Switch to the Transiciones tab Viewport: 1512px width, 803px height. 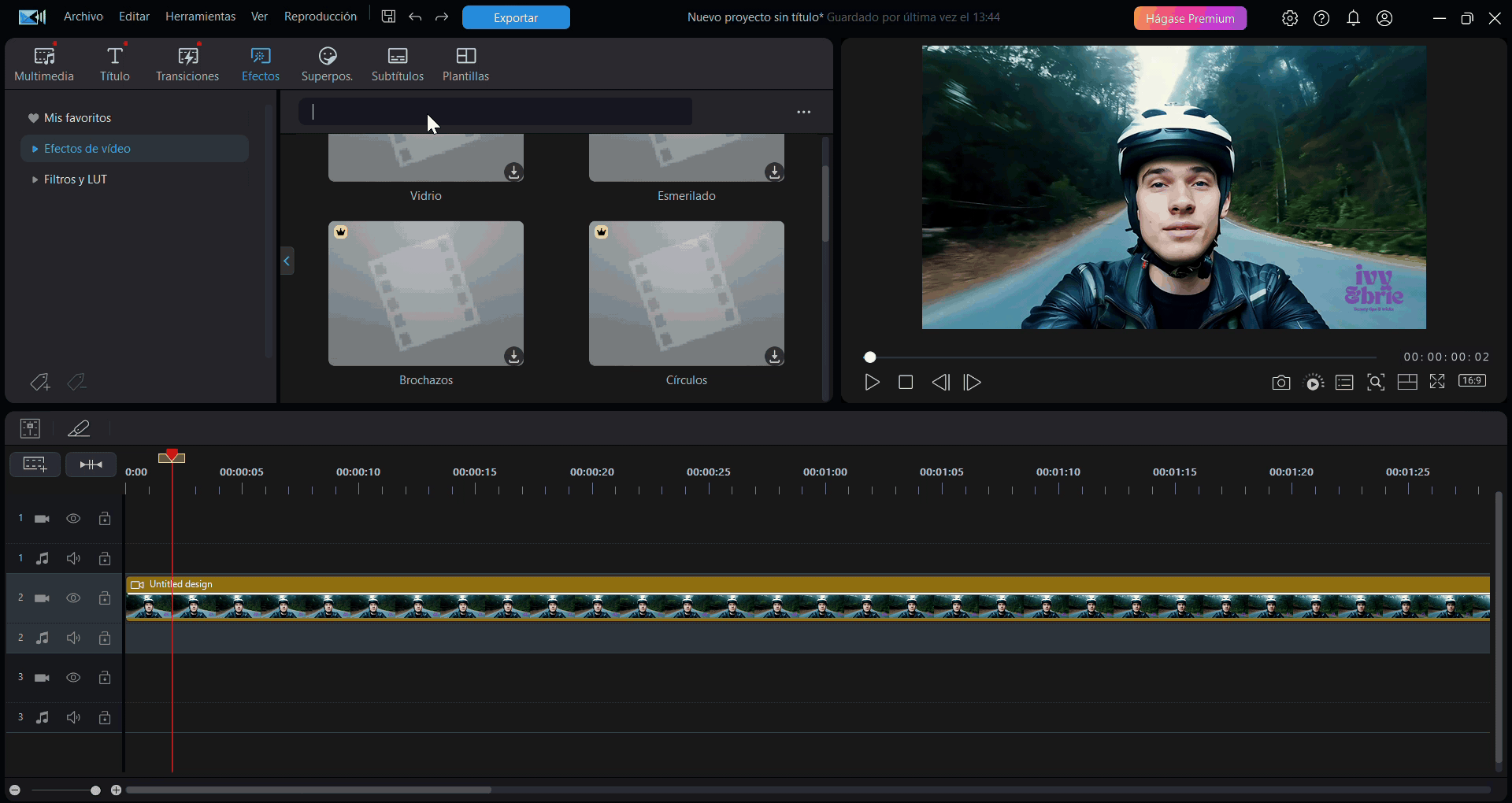click(187, 64)
